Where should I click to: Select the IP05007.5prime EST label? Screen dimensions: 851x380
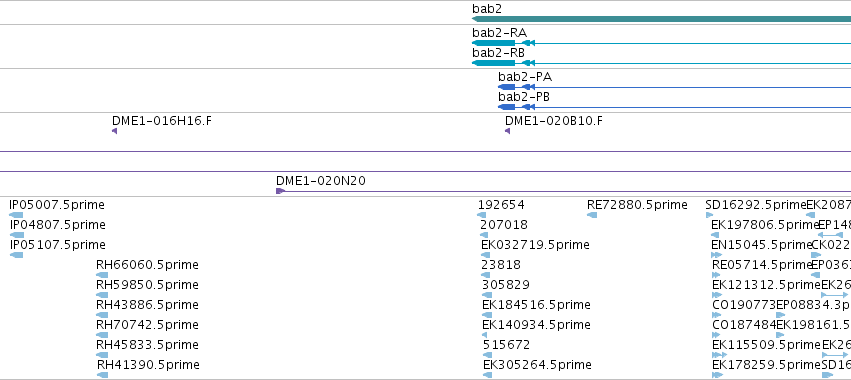pos(57,205)
